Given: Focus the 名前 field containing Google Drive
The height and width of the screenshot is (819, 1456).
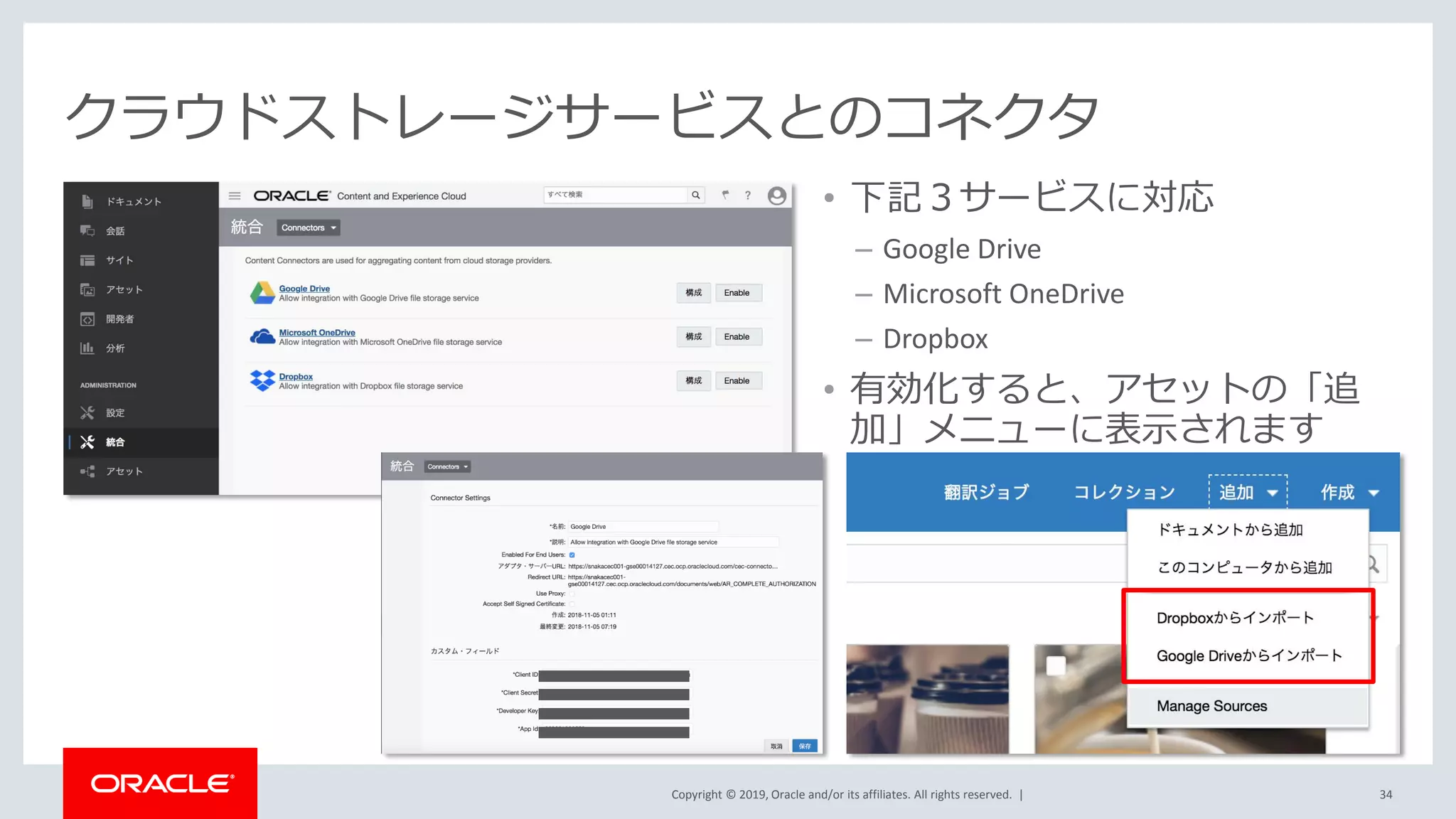Looking at the screenshot, I should [x=643, y=527].
